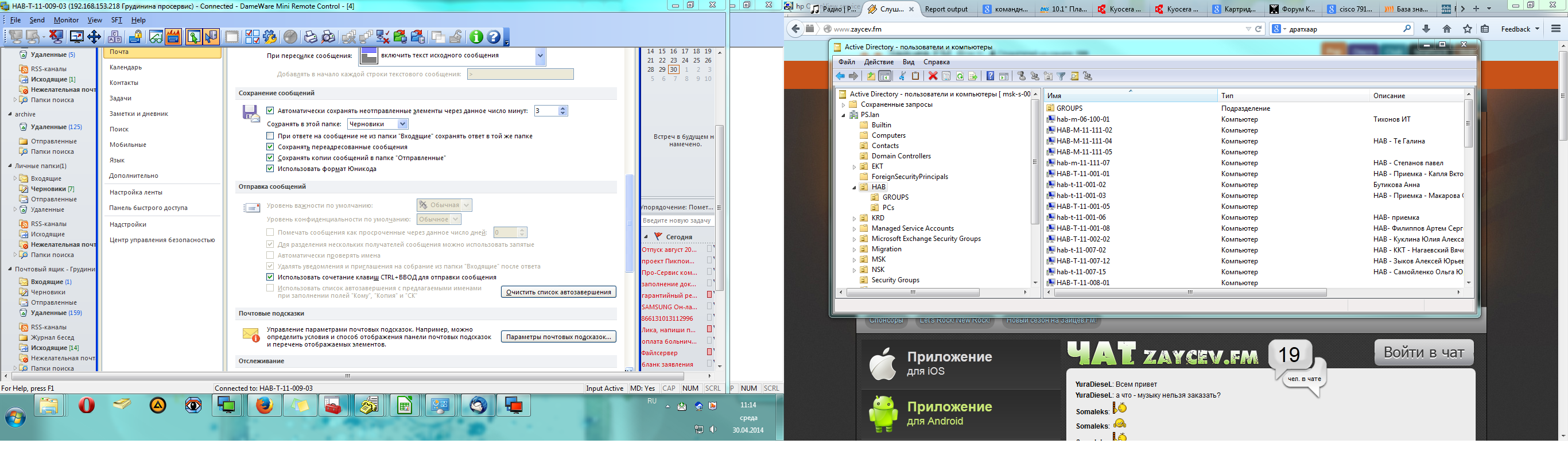The image size is (1568, 459).
Task: Click the new user icon in Active Directory toolbar
Action: (1022, 76)
